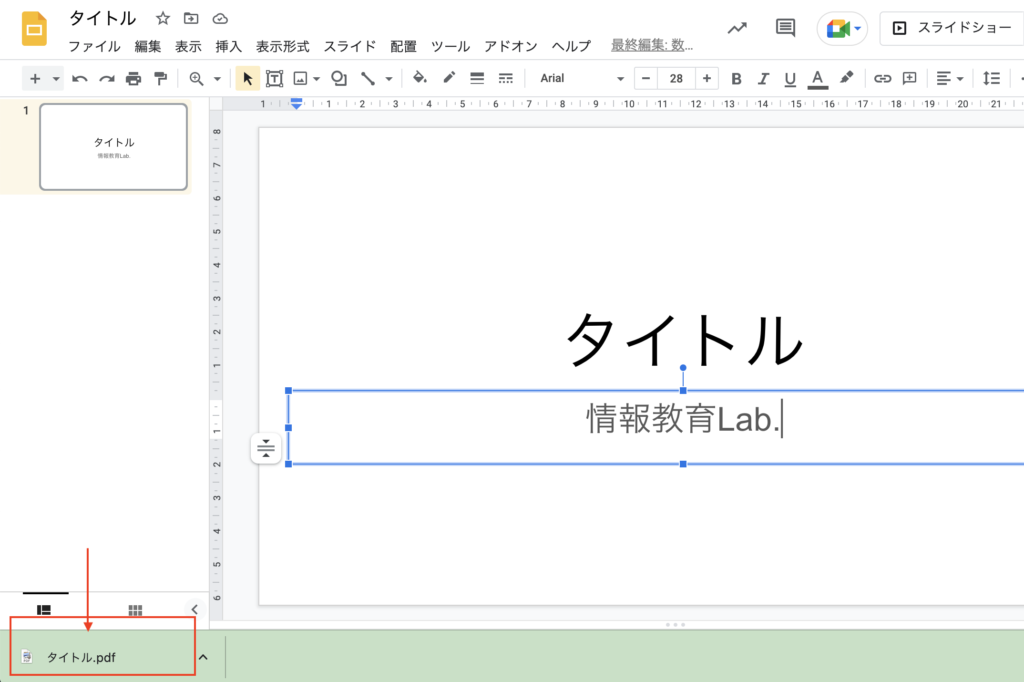Open the shape tool
The width and height of the screenshot is (1024, 682).
point(338,79)
